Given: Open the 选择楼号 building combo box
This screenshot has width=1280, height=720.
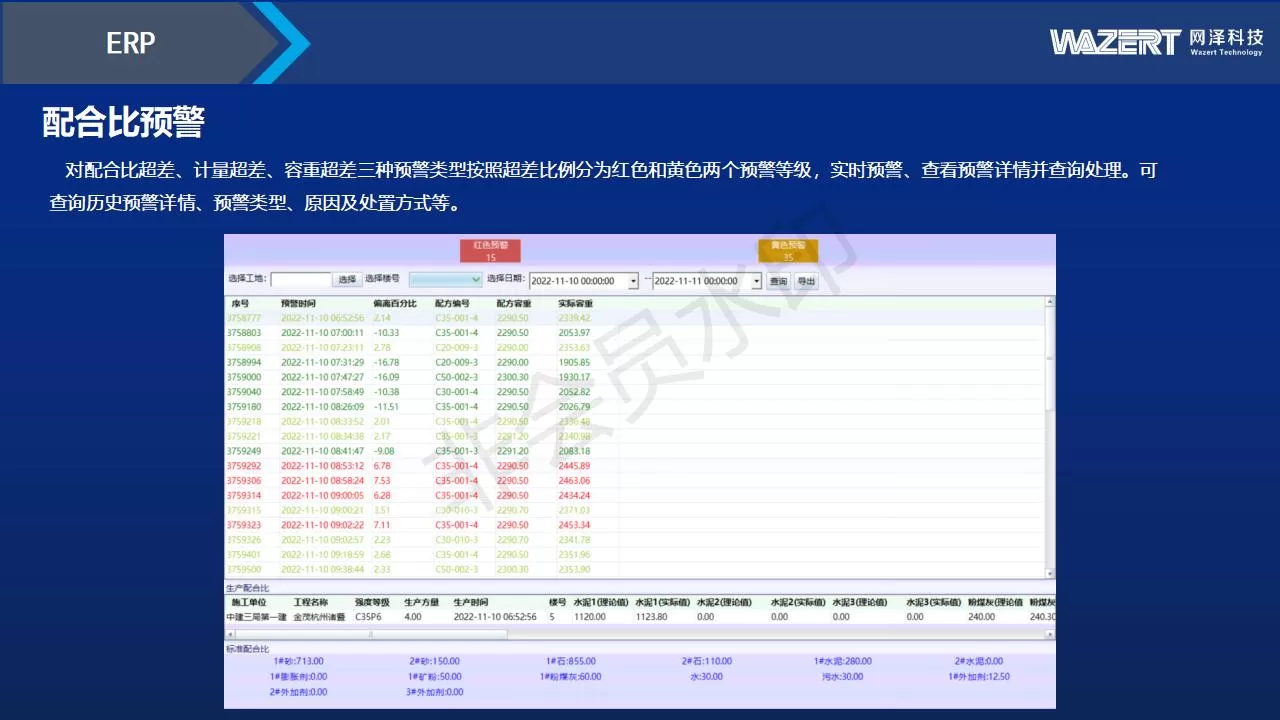Looking at the screenshot, I should [x=446, y=280].
